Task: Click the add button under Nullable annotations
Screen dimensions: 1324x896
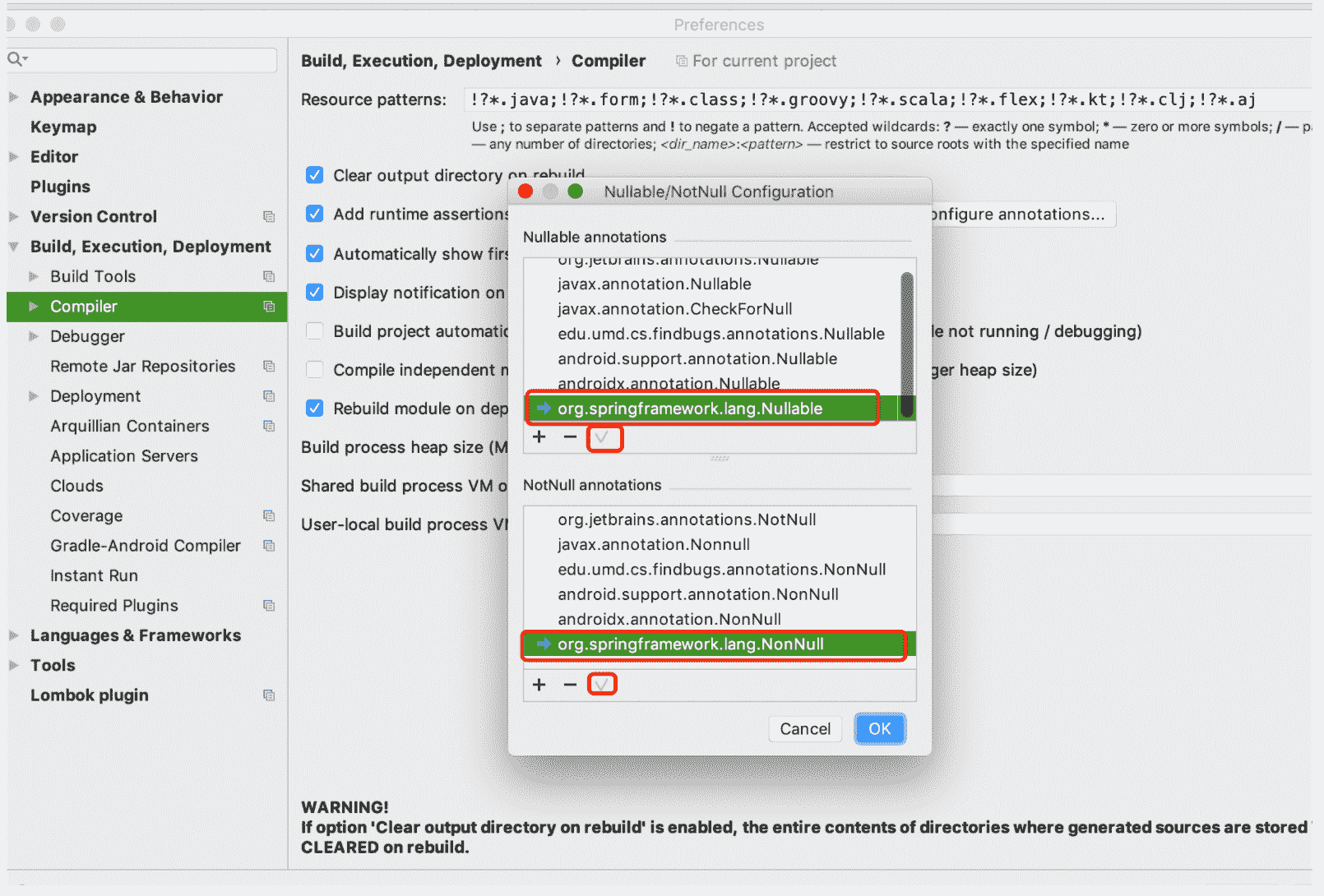Action: (x=539, y=437)
